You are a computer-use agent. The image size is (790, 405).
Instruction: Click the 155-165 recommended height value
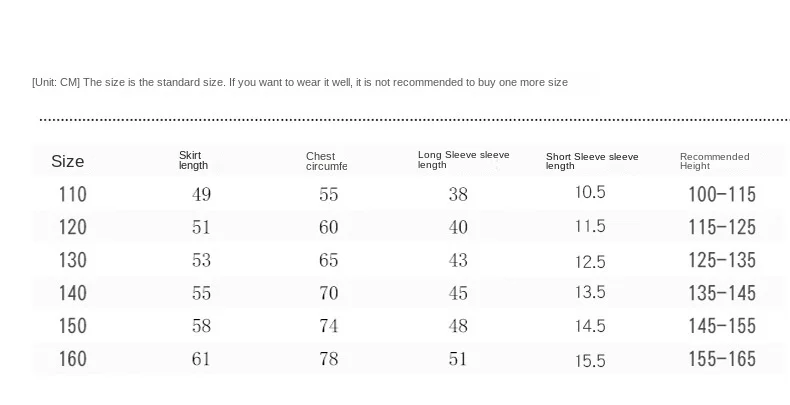(721, 359)
